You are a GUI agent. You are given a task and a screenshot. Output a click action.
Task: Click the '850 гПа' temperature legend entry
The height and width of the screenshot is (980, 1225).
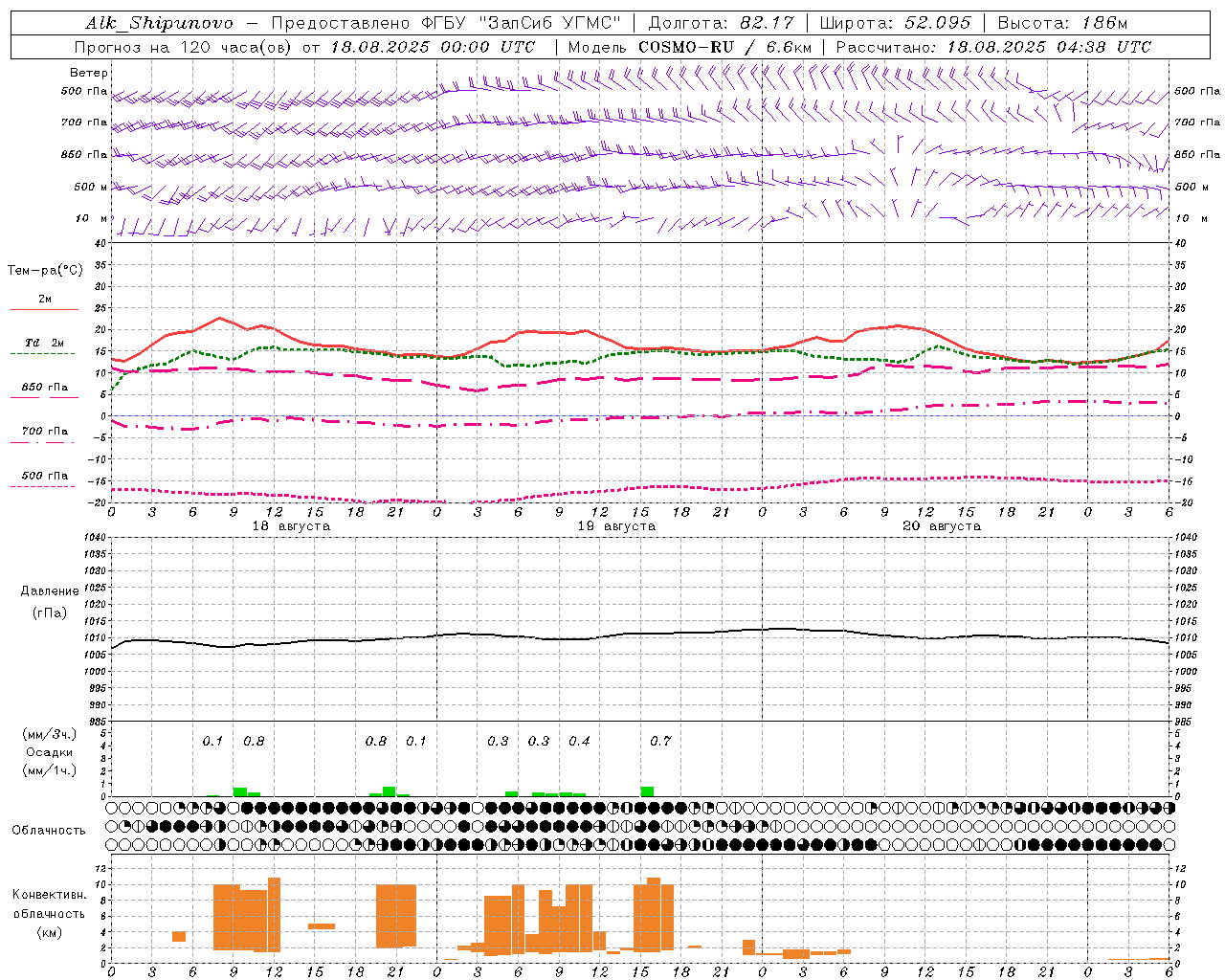(x=44, y=388)
